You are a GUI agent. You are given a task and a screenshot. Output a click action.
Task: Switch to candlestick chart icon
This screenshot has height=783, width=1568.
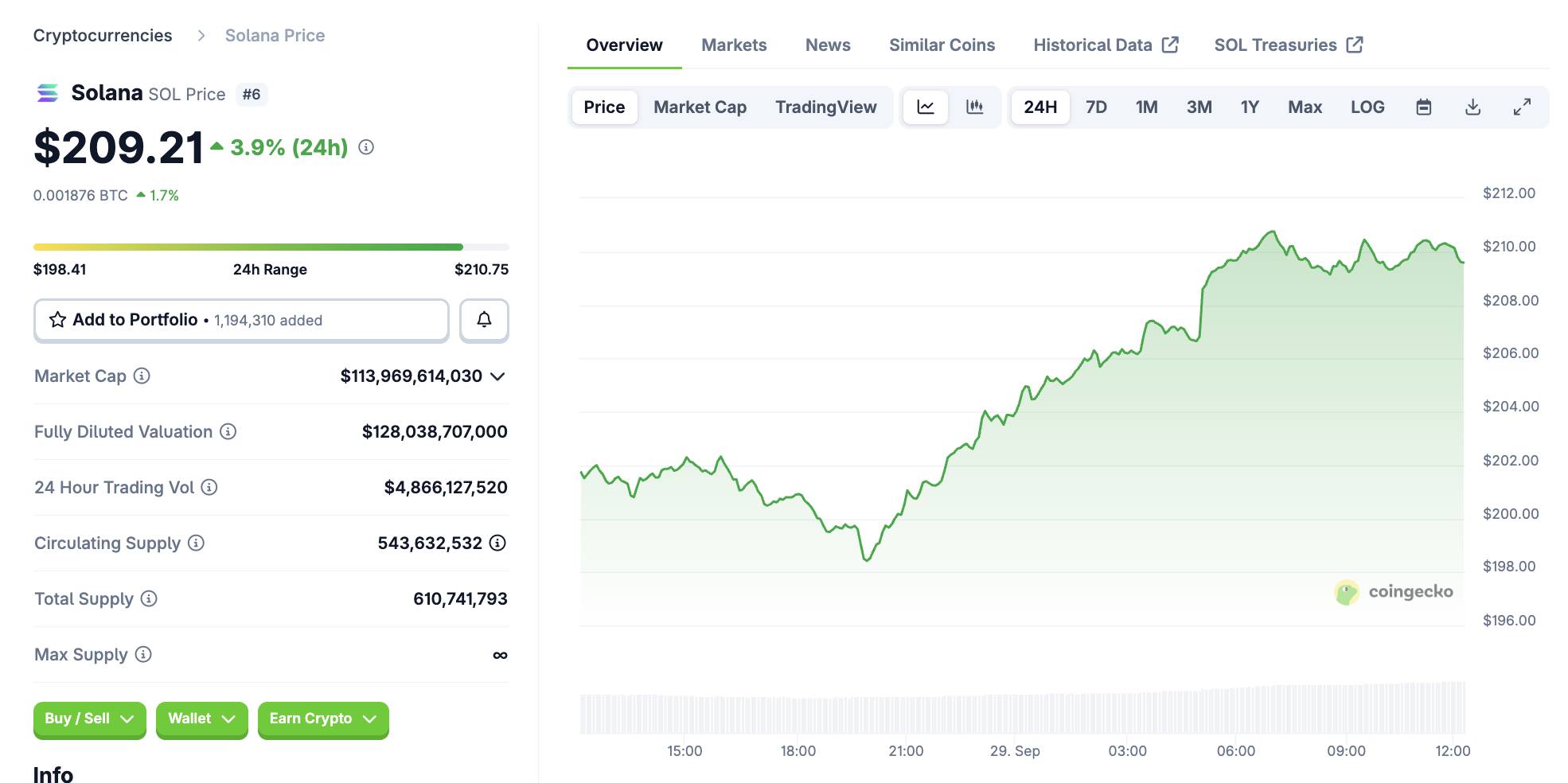[x=974, y=107]
